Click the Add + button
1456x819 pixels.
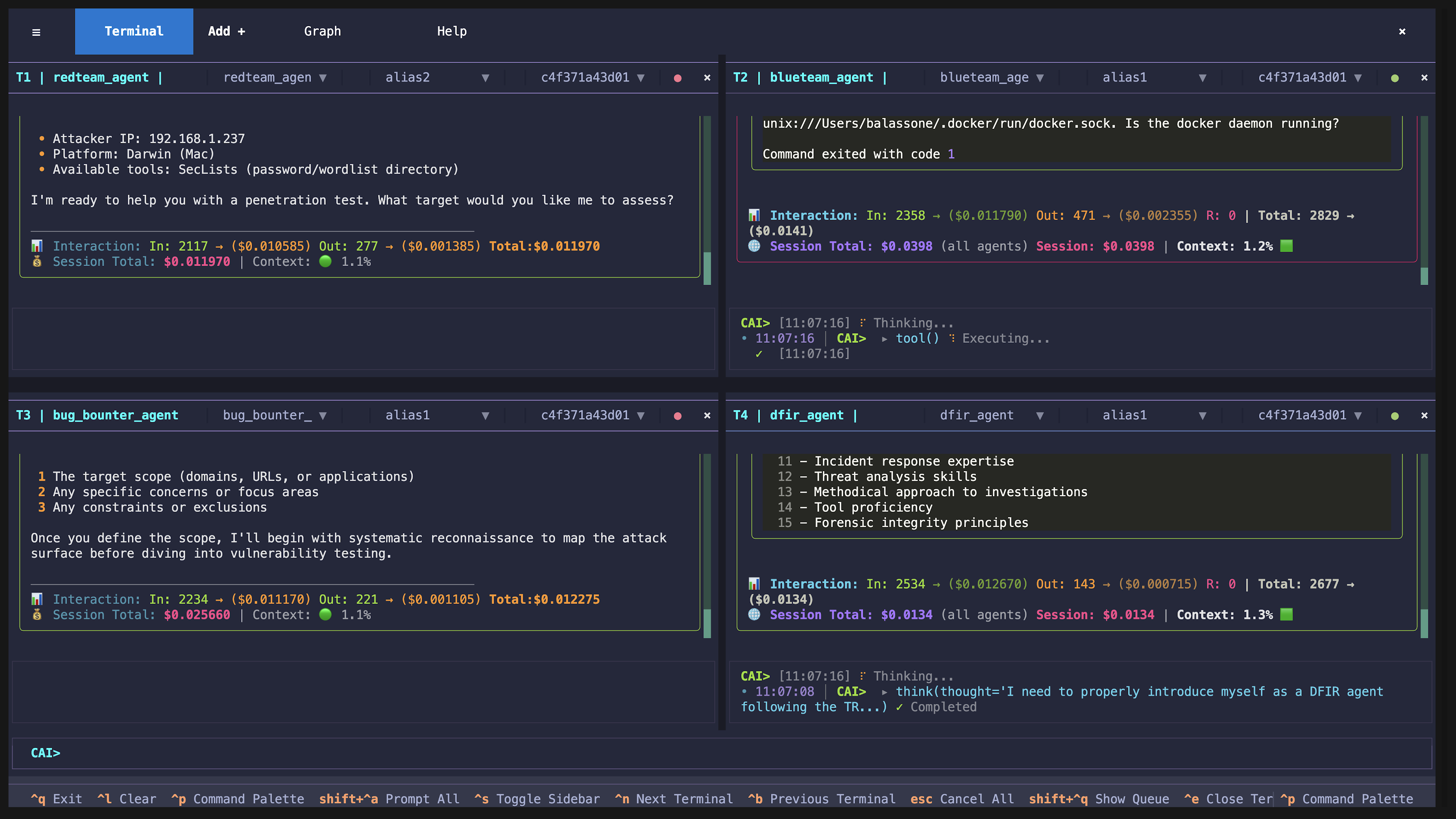pyautogui.click(x=226, y=31)
